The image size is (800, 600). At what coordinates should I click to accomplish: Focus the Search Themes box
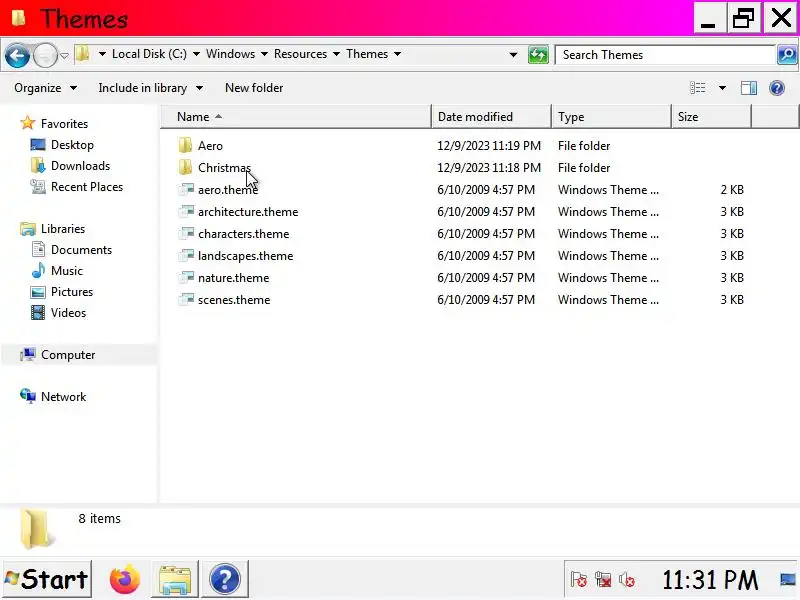[665, 55]
